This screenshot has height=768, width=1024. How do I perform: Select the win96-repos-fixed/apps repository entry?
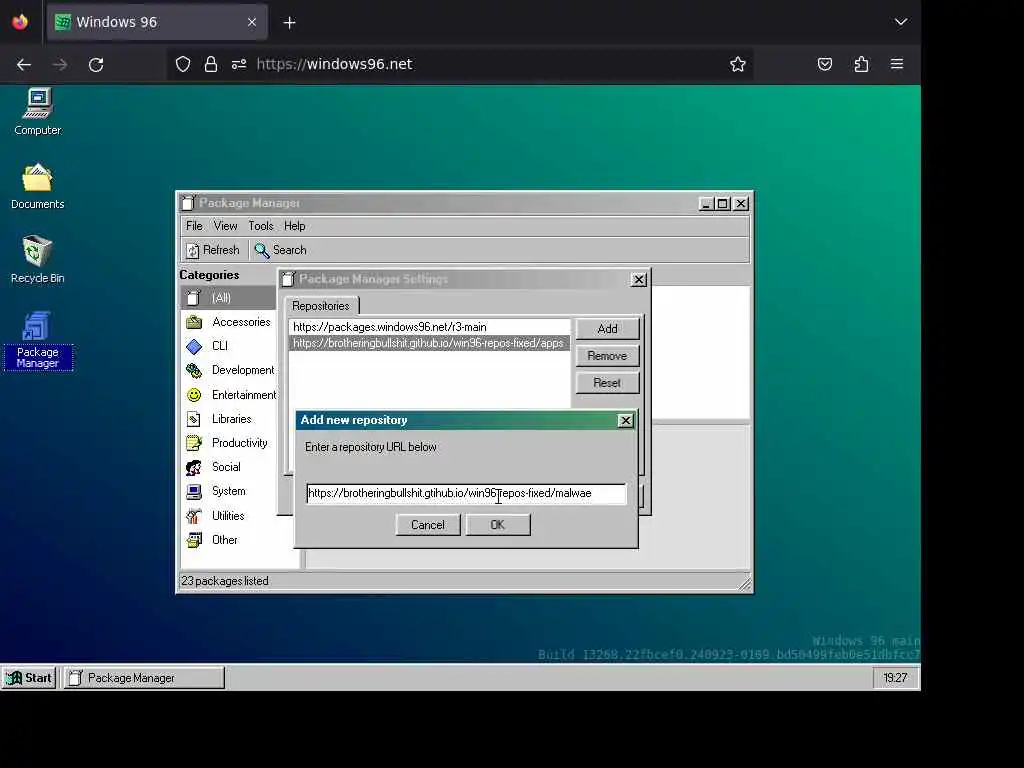click(x=429, y=343)
